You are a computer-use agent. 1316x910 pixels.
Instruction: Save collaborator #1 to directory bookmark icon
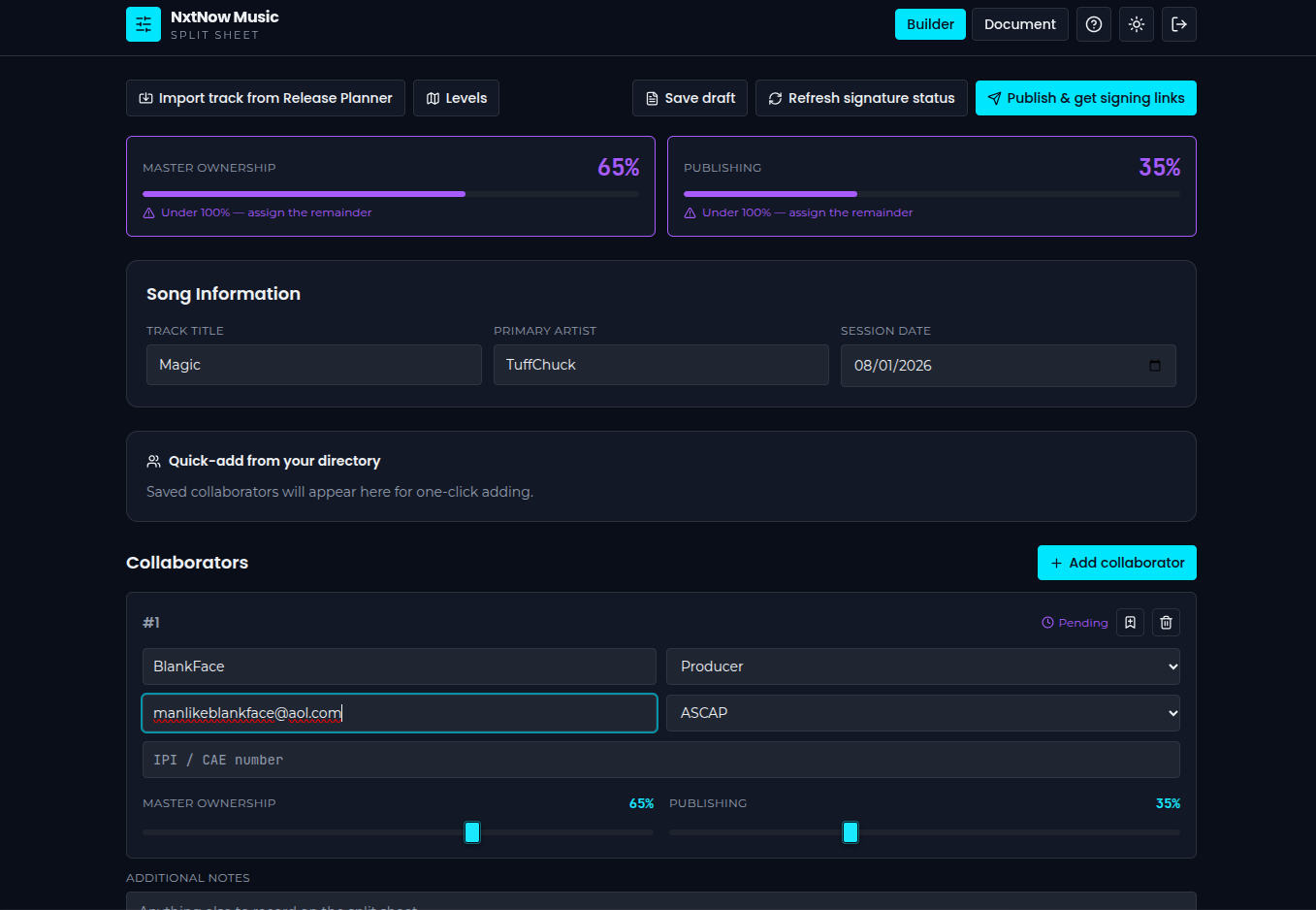1131,623
